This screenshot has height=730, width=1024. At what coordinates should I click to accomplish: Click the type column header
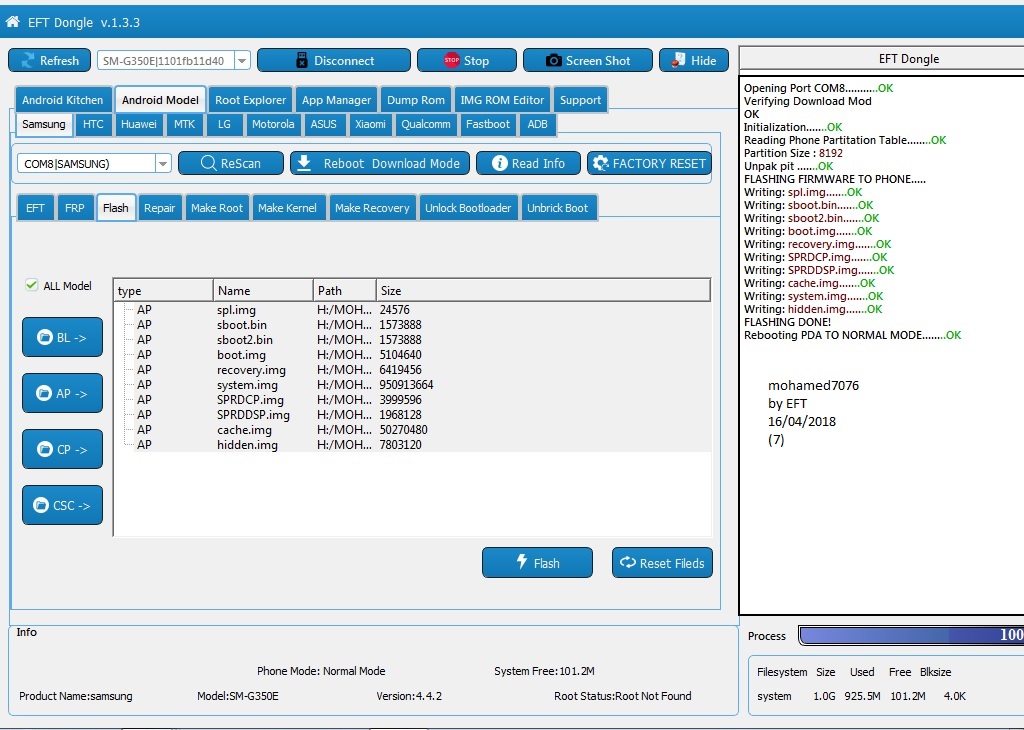click(x=163, y=291)
